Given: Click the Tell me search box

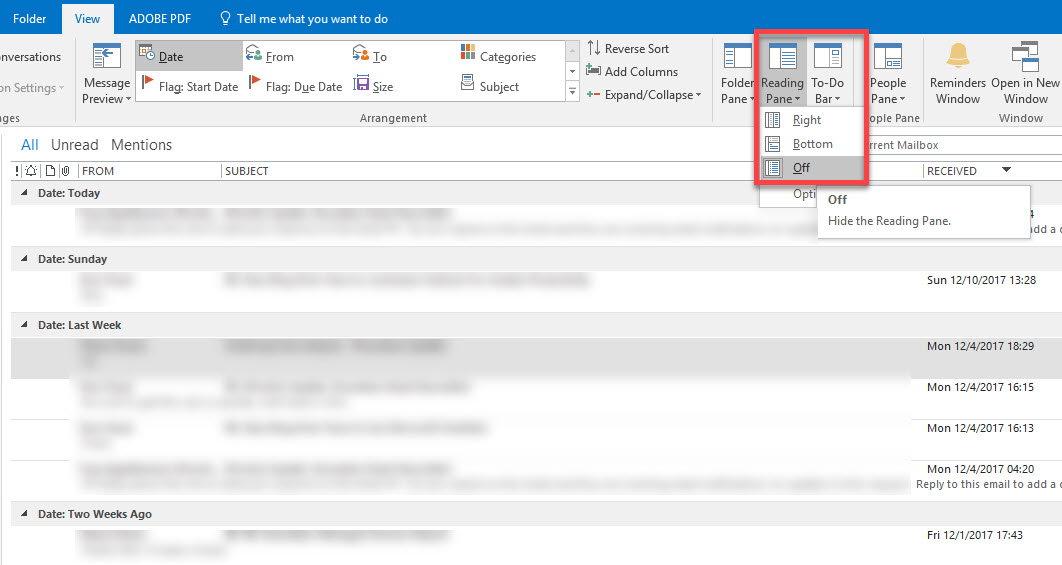Looking at the screenshot, I should coord(311,19).
